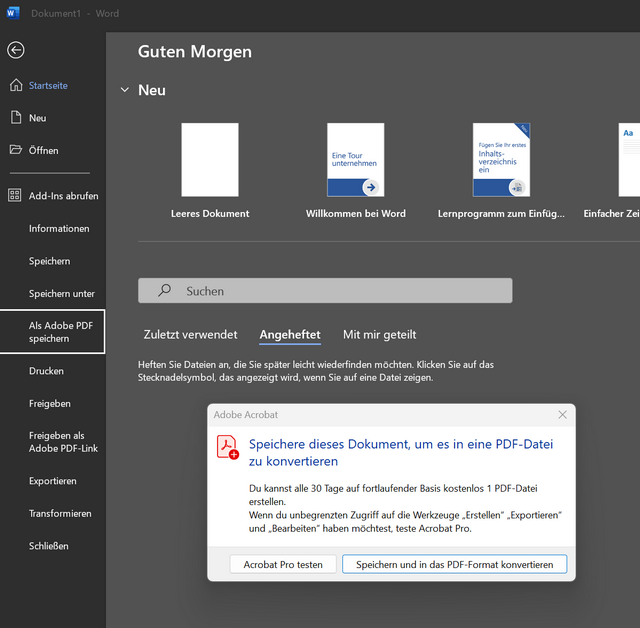This screenshot has height=628, width=640.
Task: Click the Leeres Dokument label
Action: pos(210,214)
